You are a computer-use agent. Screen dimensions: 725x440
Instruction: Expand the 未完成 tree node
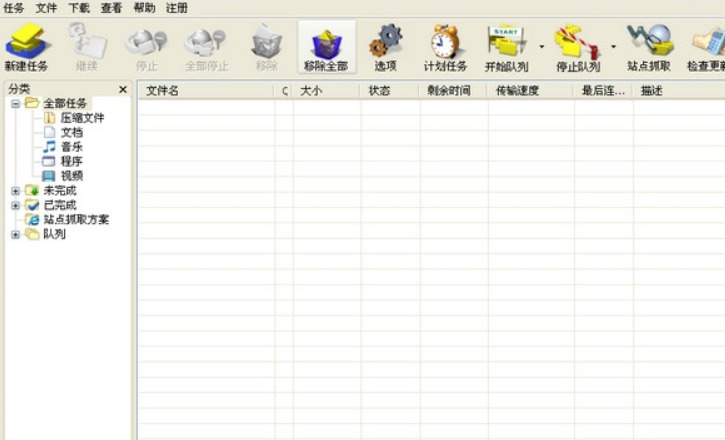point(15,190)
